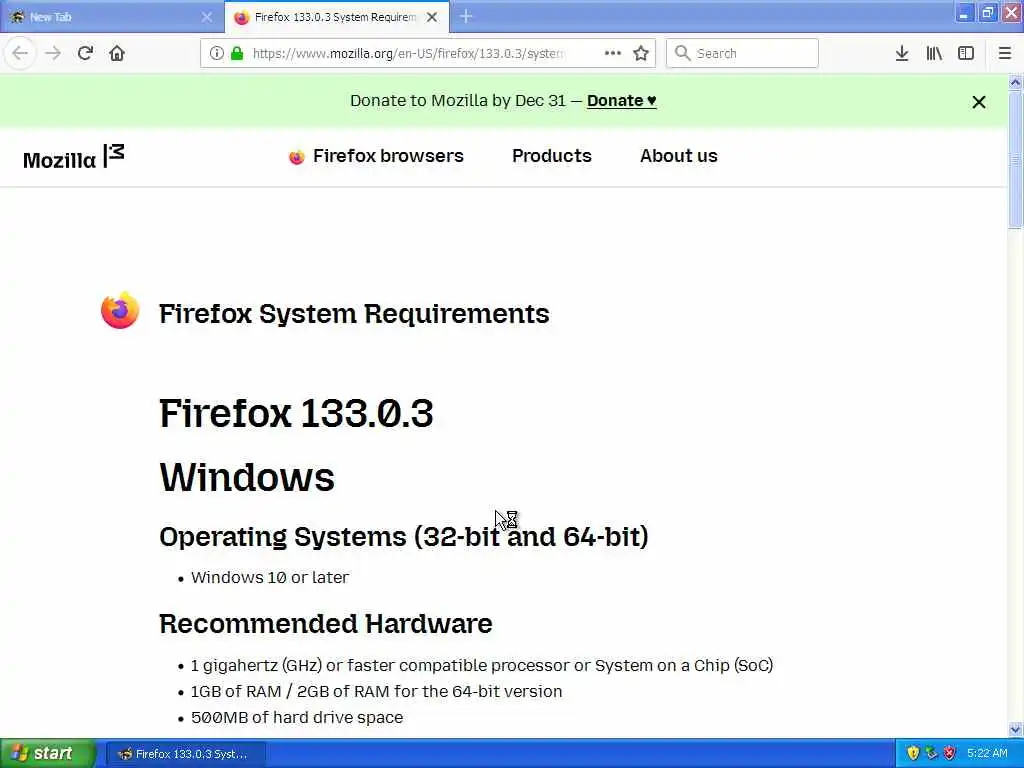Open the Library menu
The image size is (1024, 768).
(x=934, y=53)
